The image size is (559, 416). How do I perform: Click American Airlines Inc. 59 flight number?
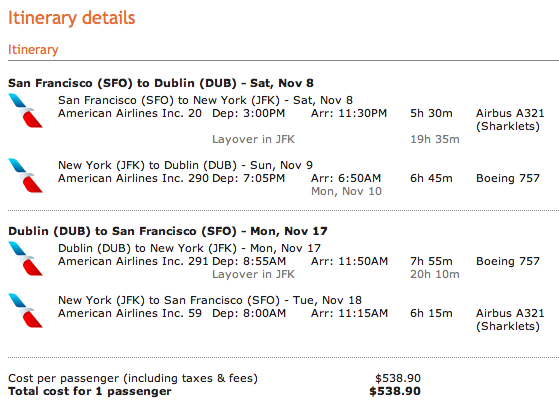(x=130, y=313)
